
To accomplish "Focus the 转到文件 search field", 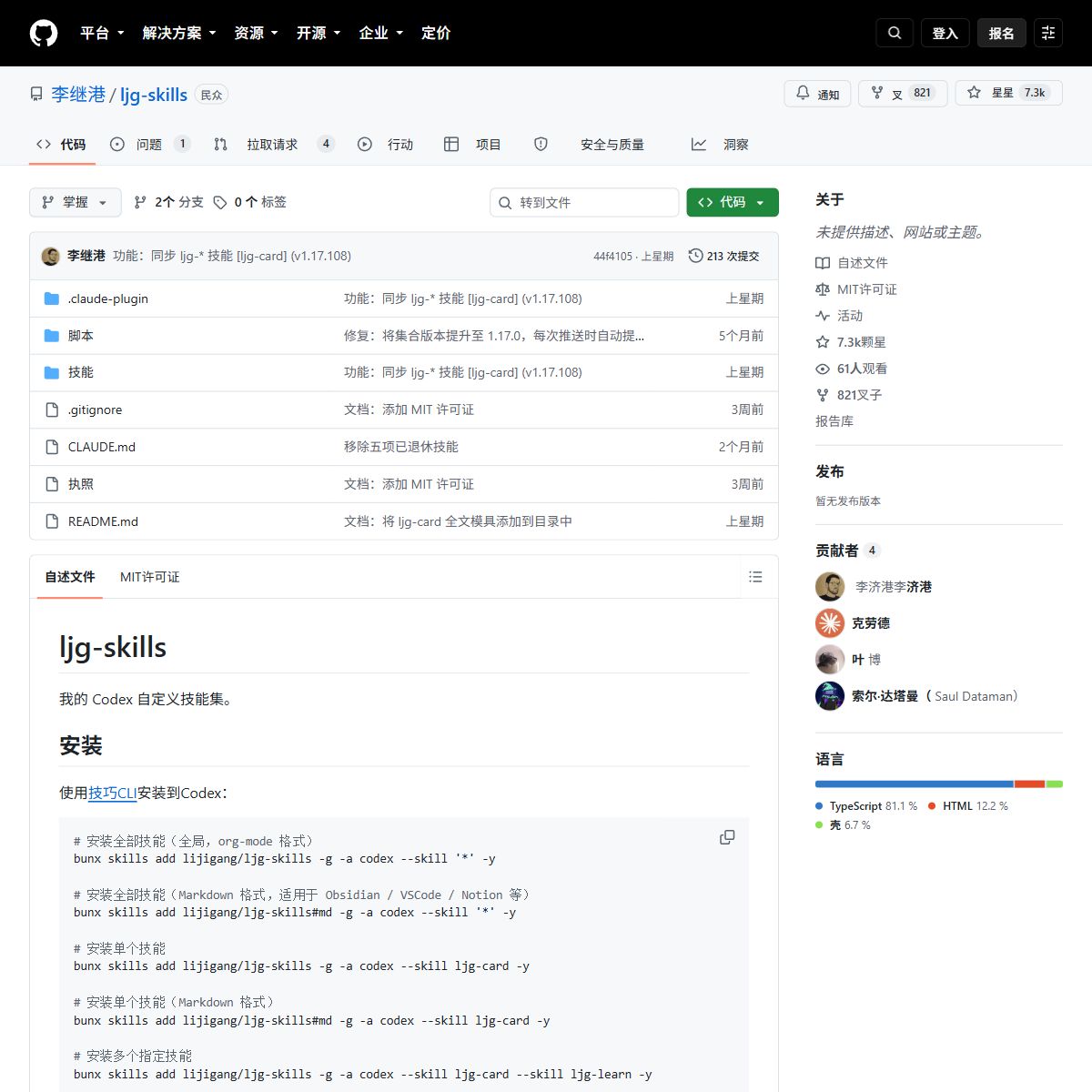I will click(x=584, y=202).
